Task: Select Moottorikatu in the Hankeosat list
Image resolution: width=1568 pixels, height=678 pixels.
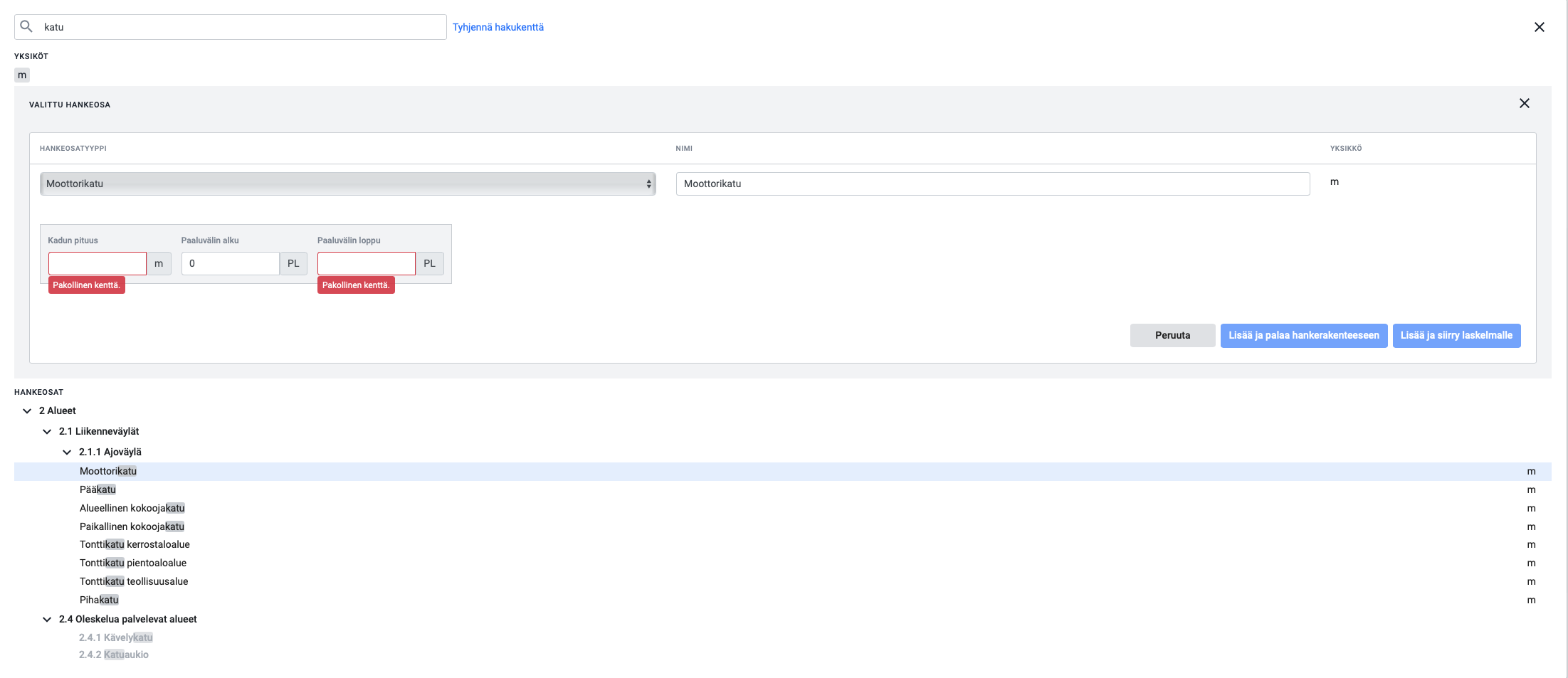Action: [783, 471]
